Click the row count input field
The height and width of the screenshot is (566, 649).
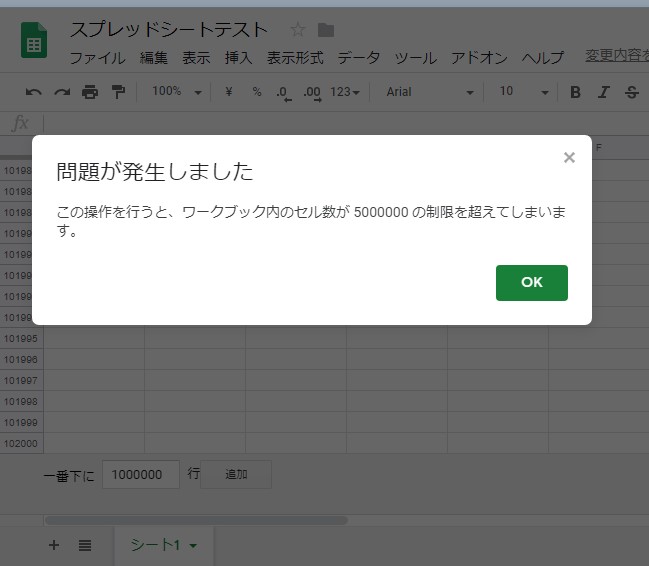coord(140,475)
